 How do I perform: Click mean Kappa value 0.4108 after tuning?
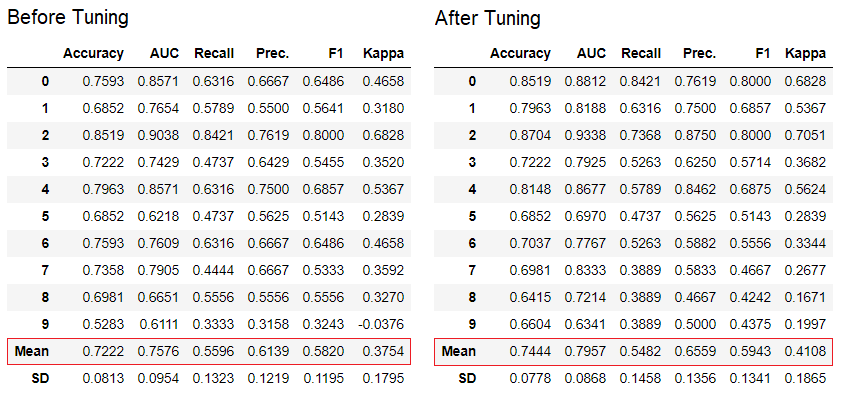coord(805,352)
